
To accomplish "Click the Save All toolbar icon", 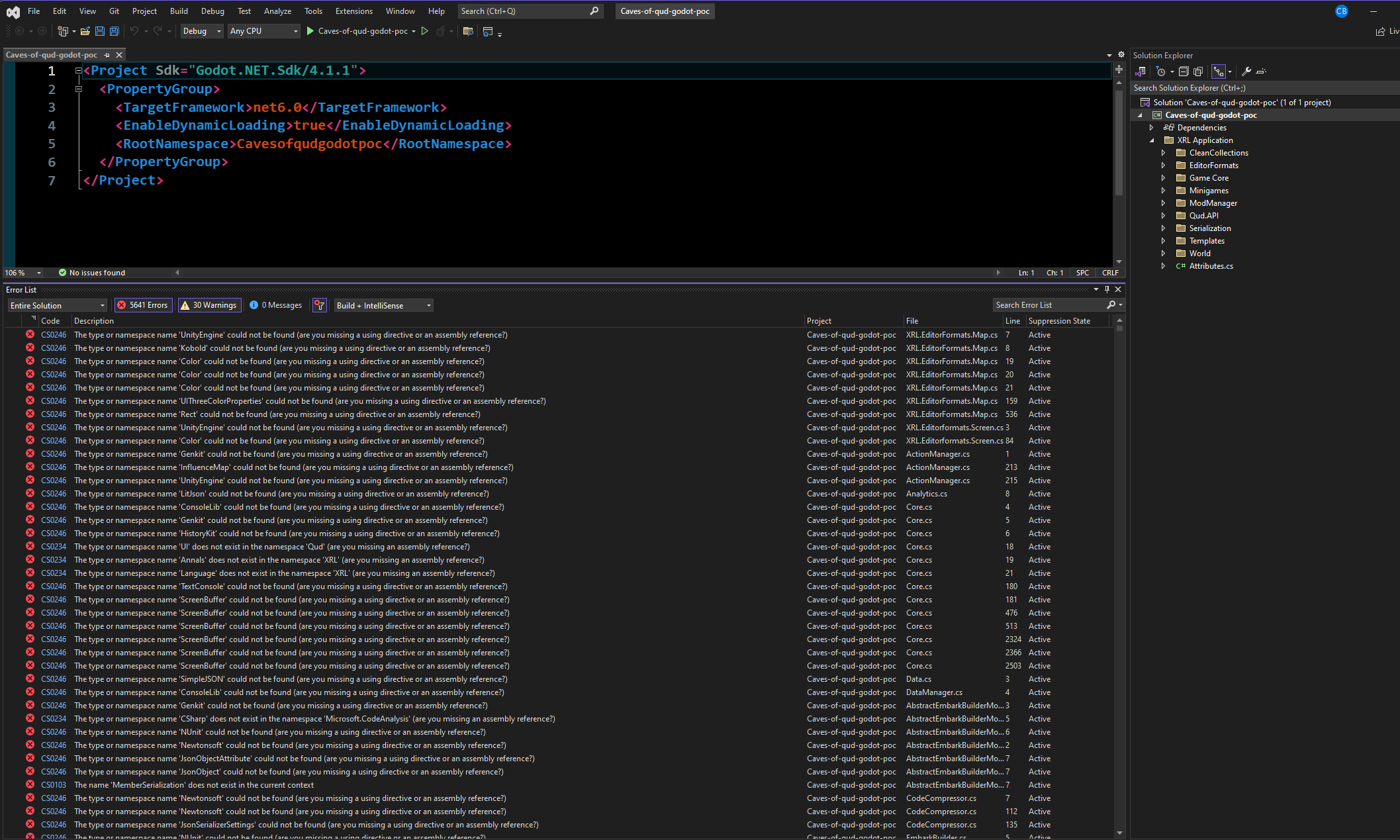I will click(115, 31).
